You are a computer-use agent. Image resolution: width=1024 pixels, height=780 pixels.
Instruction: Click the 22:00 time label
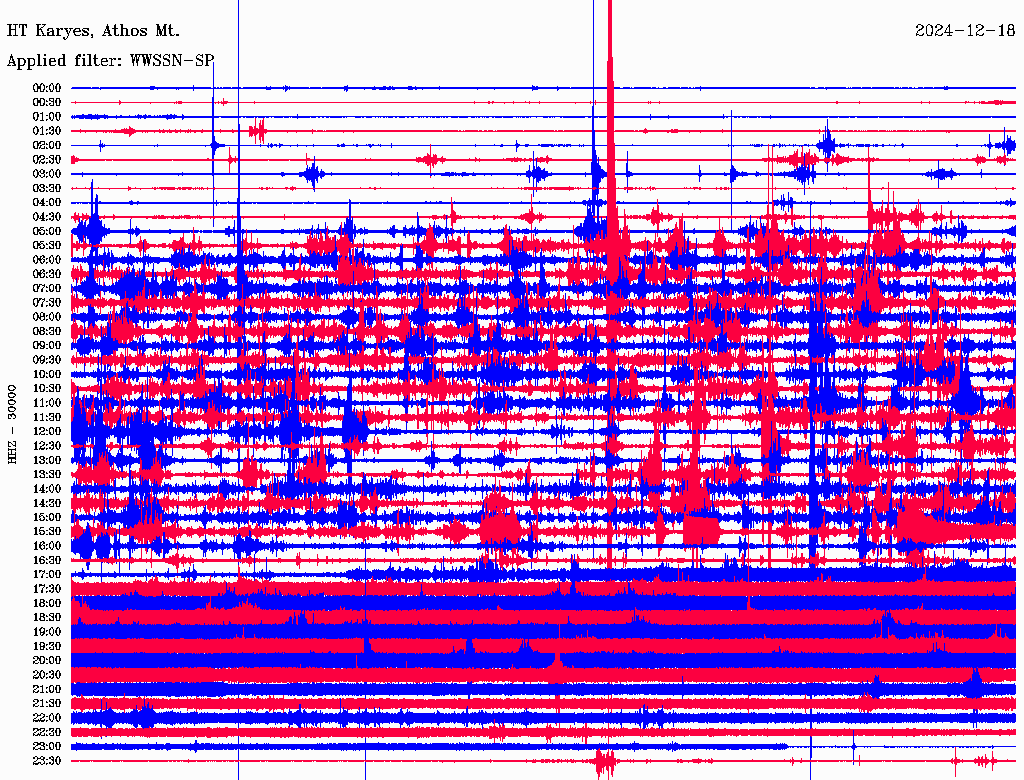47,717
